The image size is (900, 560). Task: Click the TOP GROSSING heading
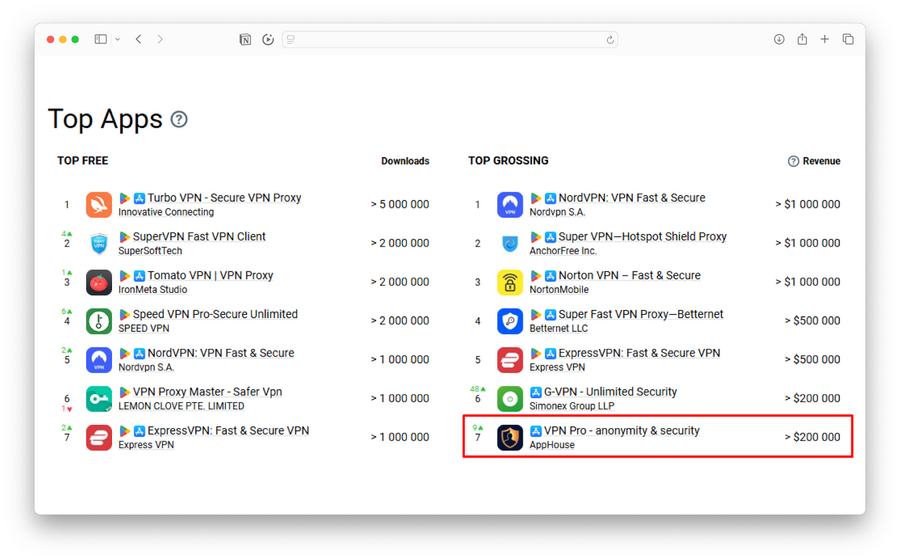click(508, 161)
